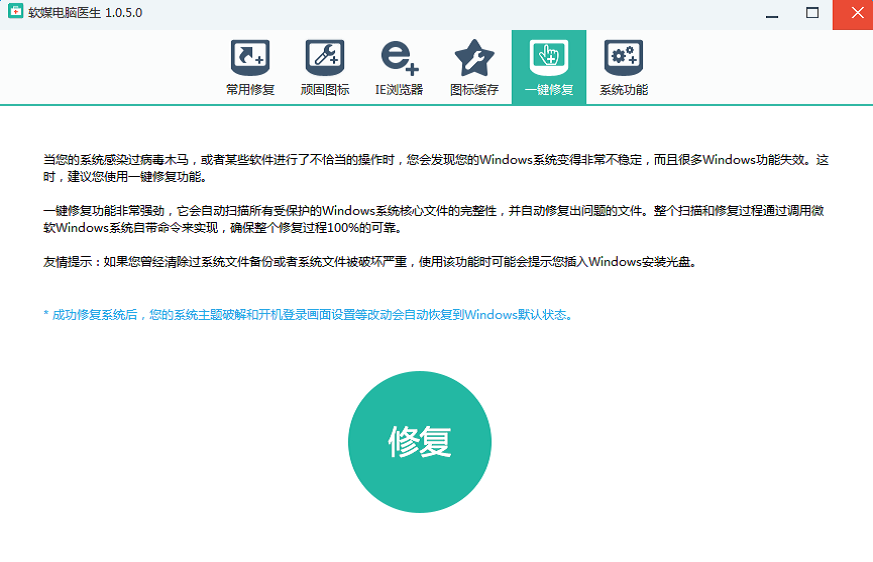
Task: Switch to the 常用修复 tab label
Action: click(249, 90)
